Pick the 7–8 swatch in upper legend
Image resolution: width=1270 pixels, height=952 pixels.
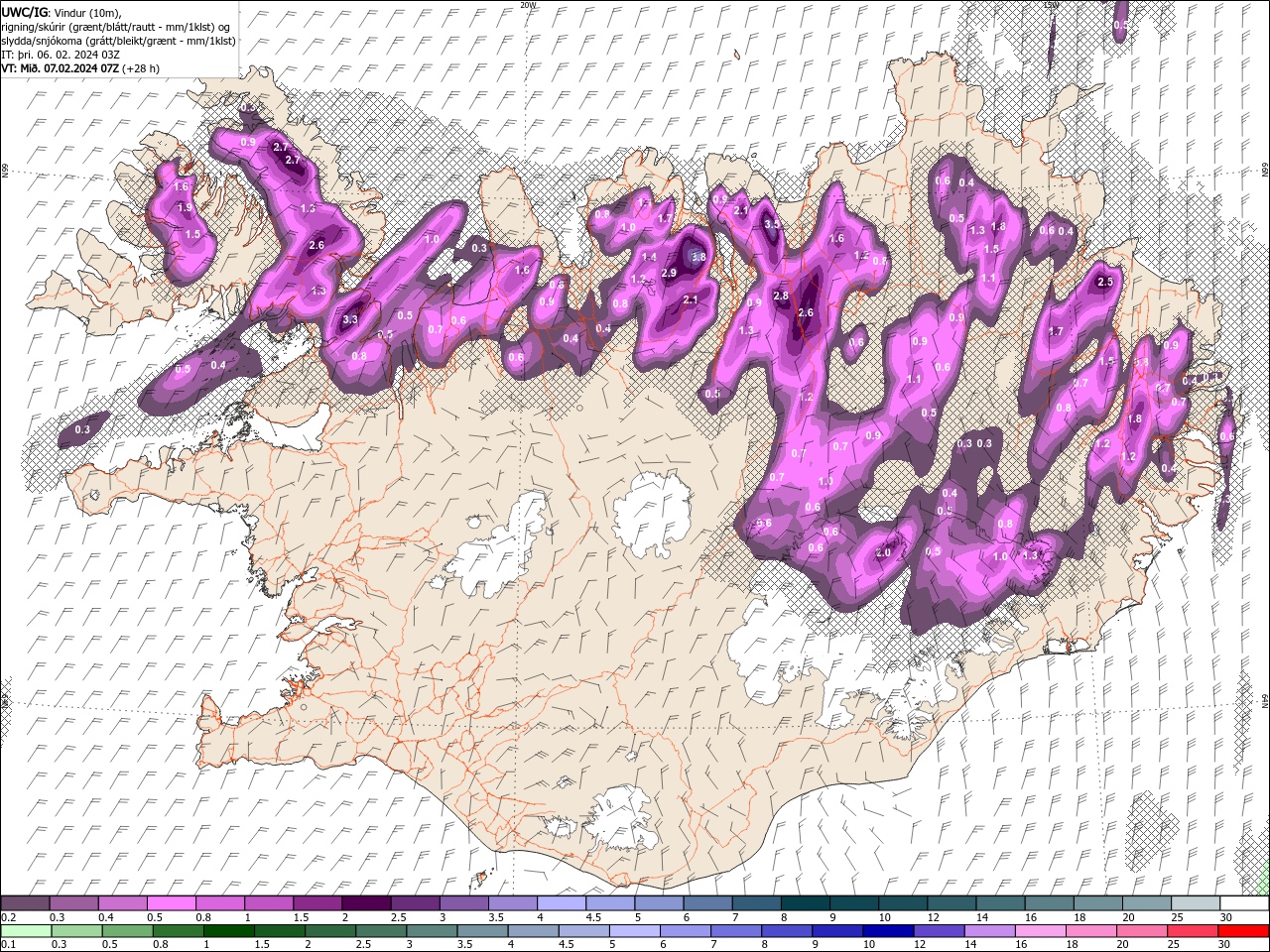tap(756, 903)
